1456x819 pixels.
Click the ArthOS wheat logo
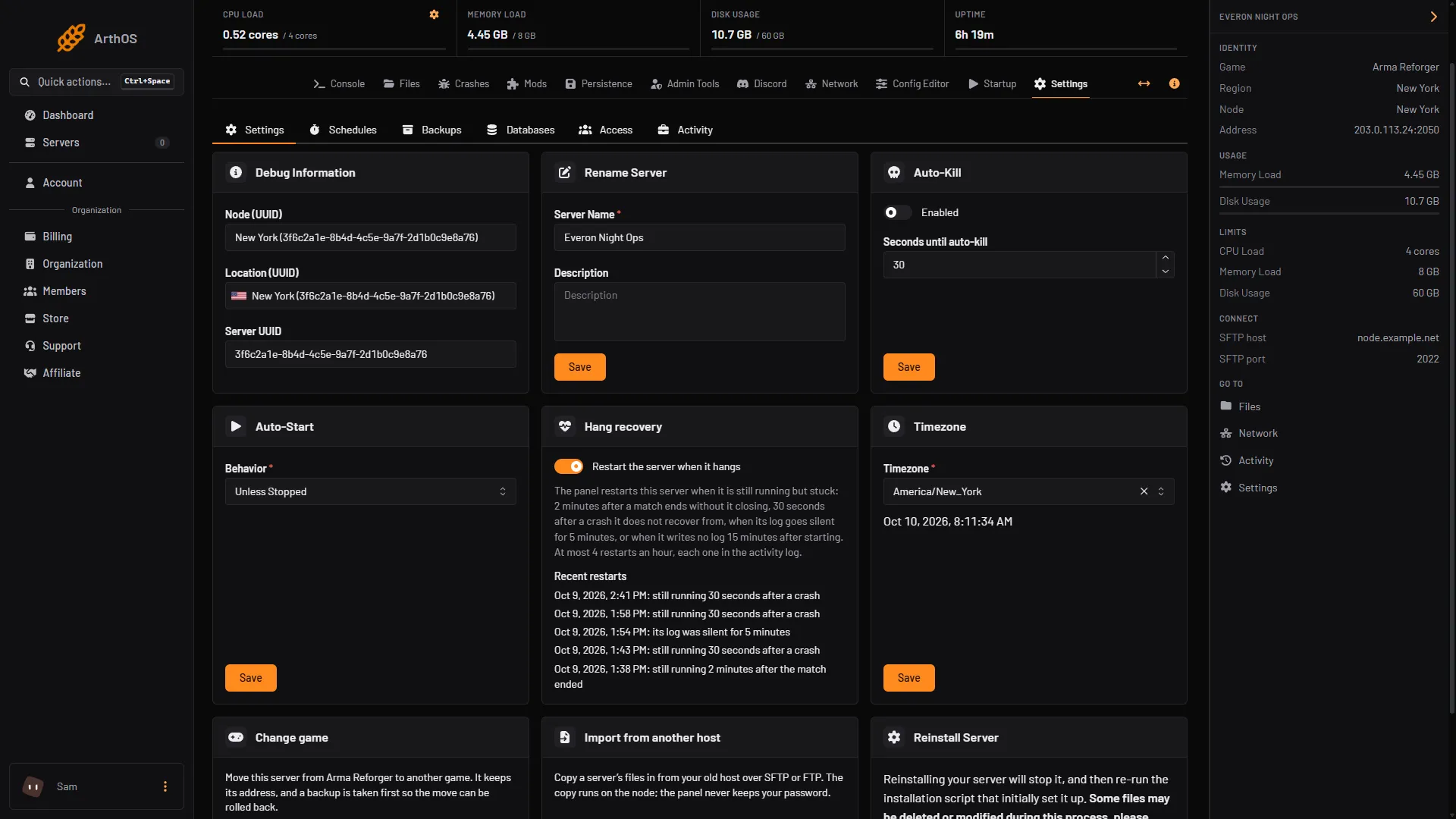pos(71,38)
